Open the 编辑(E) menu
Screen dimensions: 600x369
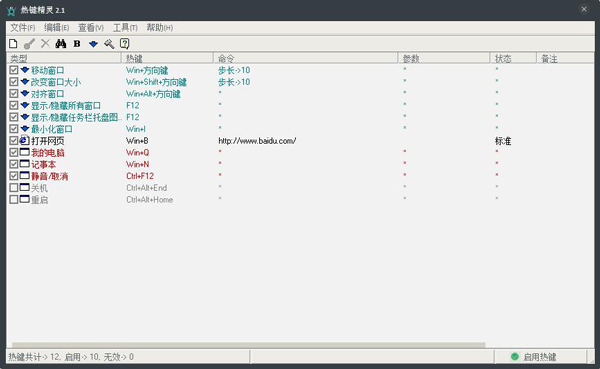coord(57,28)
